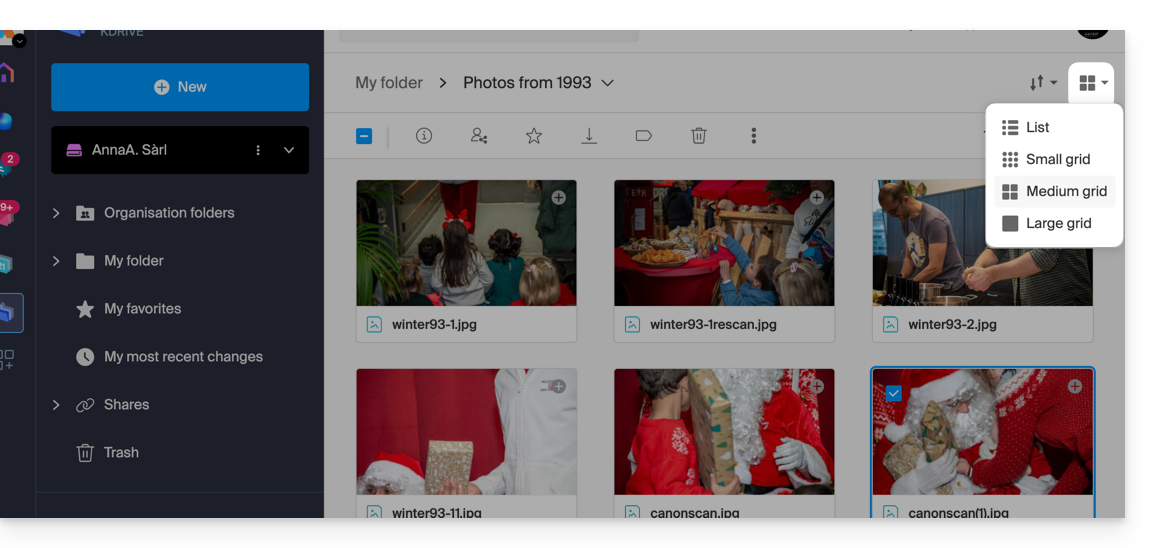This screenshot has width=1155, height=548.
Task: Open AnnaA. Sàrl drive options menu
Action: coord(258,150)
